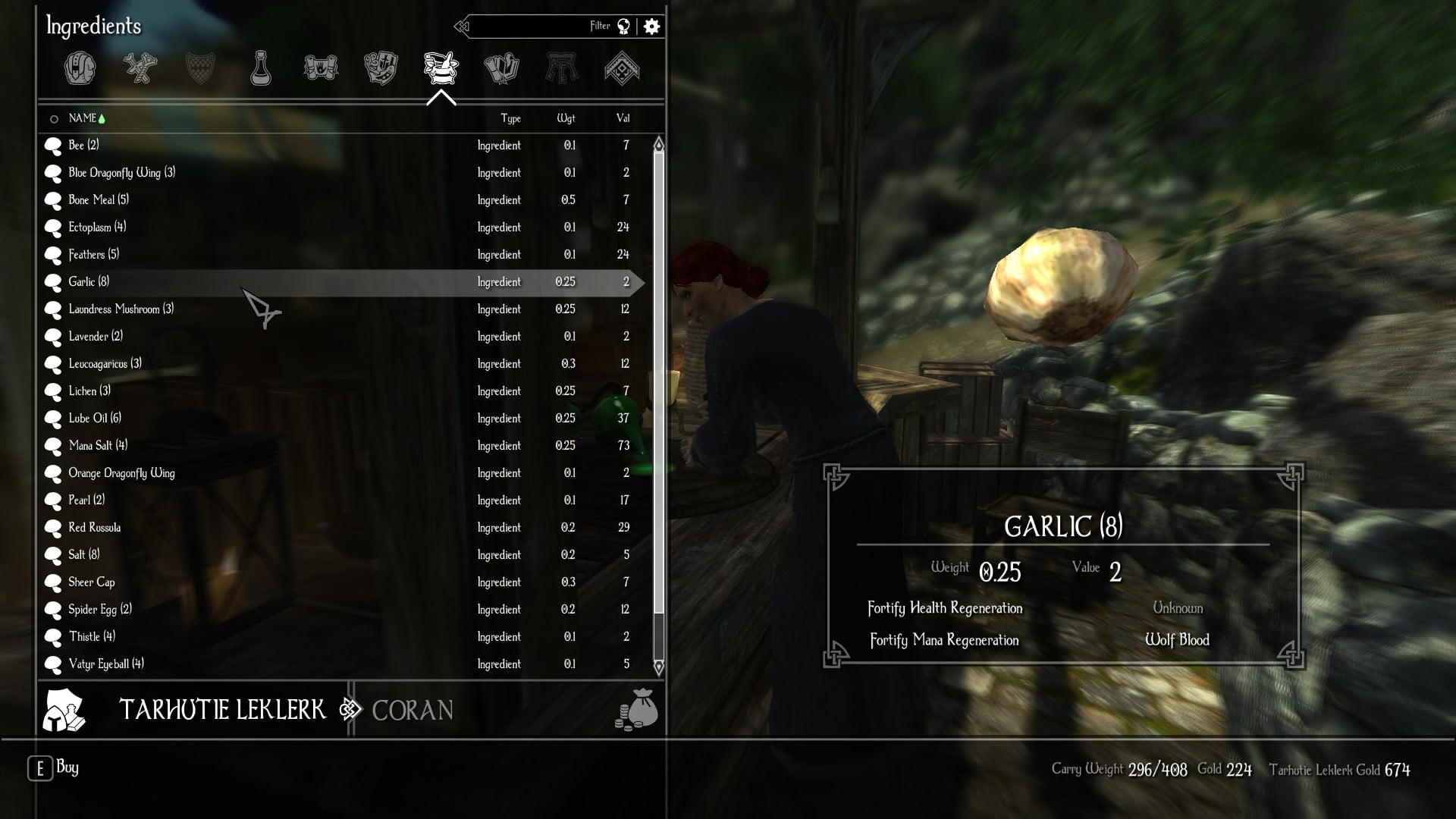The image size is (1456, 819).
Task: Select the scrolls/books category icon
Action: click(x=500, y=68)
